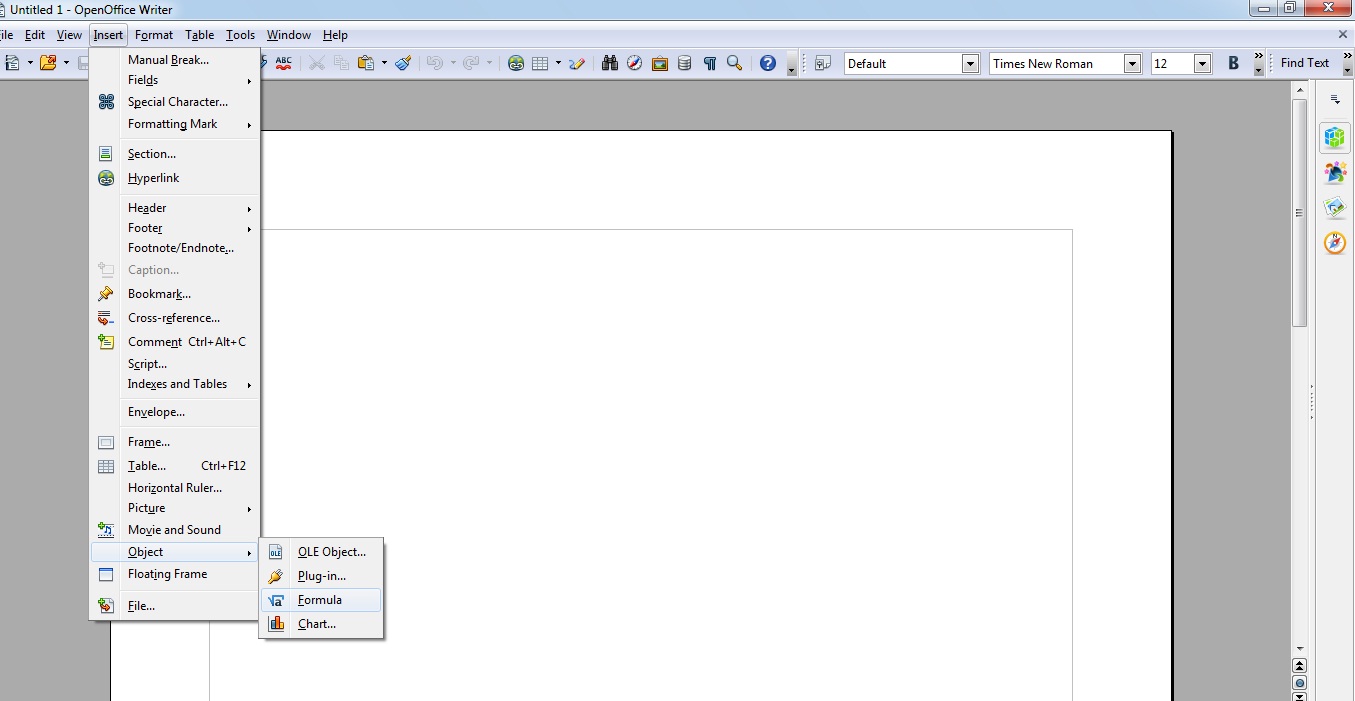
Task: Open the Gallery picture icon in toolbar
Action: 660,63
